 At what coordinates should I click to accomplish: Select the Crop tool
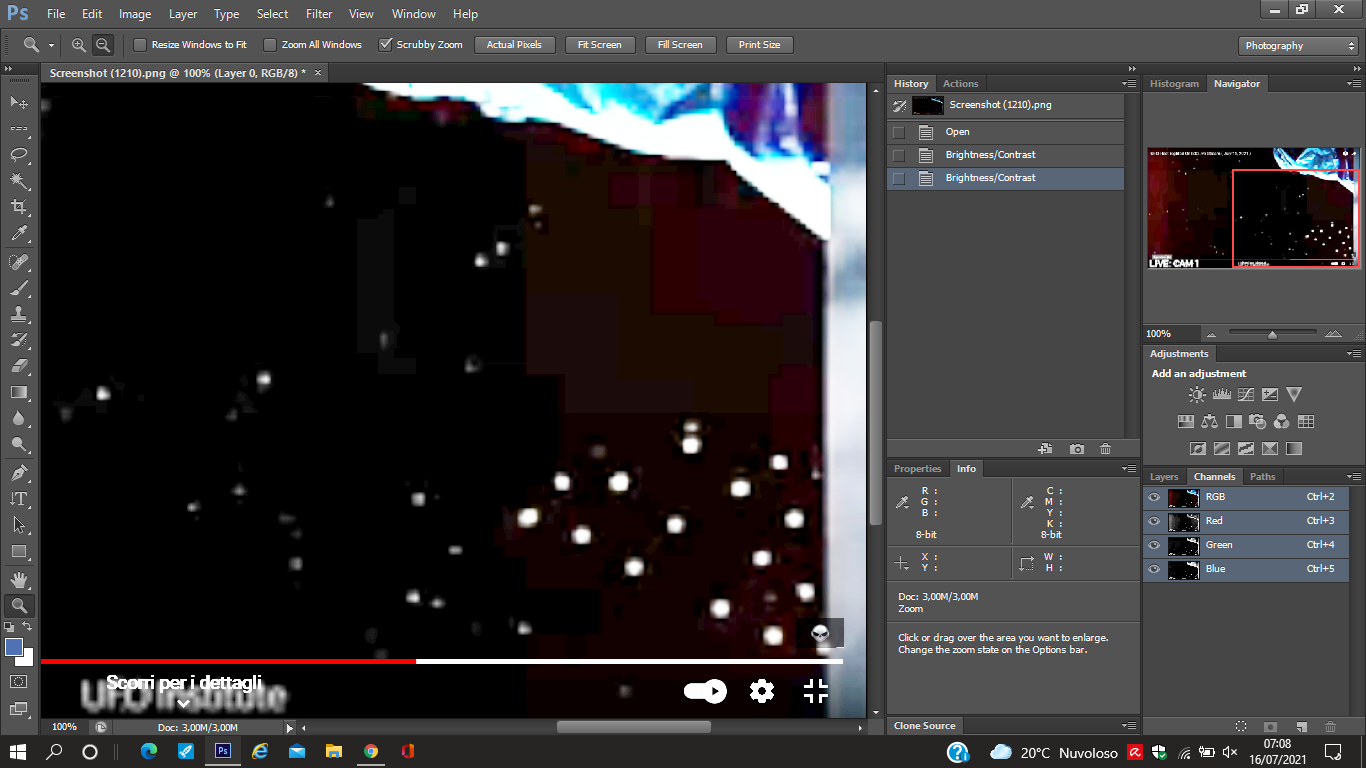coord(19,207)
